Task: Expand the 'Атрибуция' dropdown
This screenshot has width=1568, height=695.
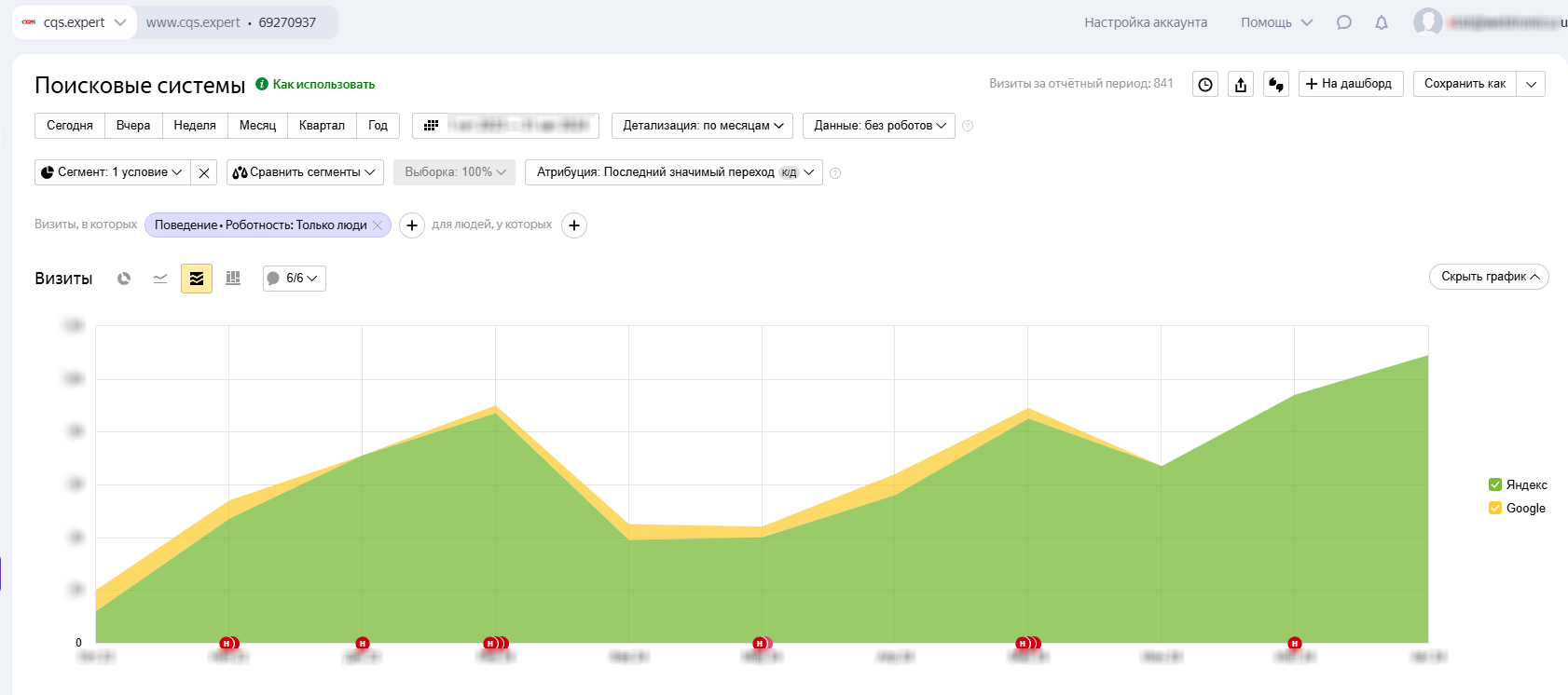Action: [x=673, y=172]
